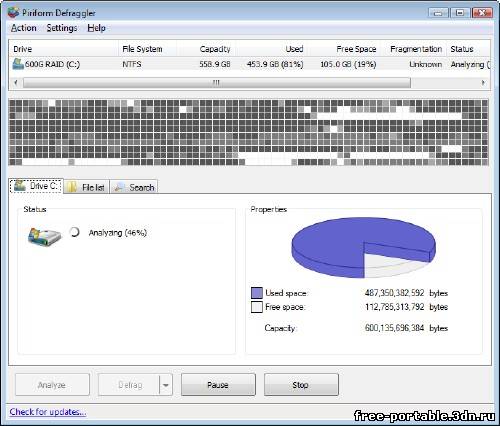Switch to the Search tab

point(134,187)
